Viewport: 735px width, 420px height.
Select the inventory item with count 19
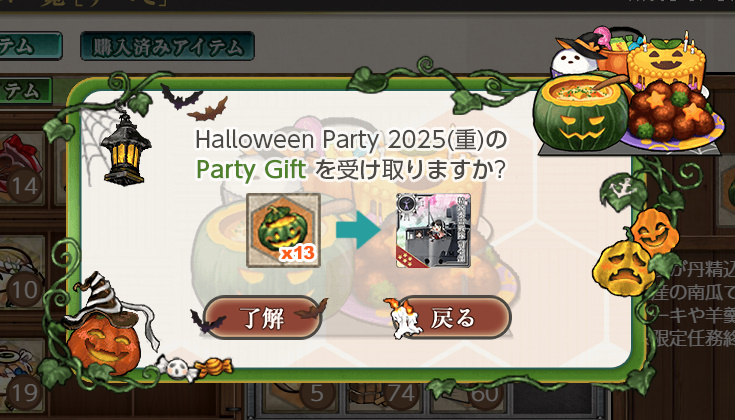(x=22, y=377)
